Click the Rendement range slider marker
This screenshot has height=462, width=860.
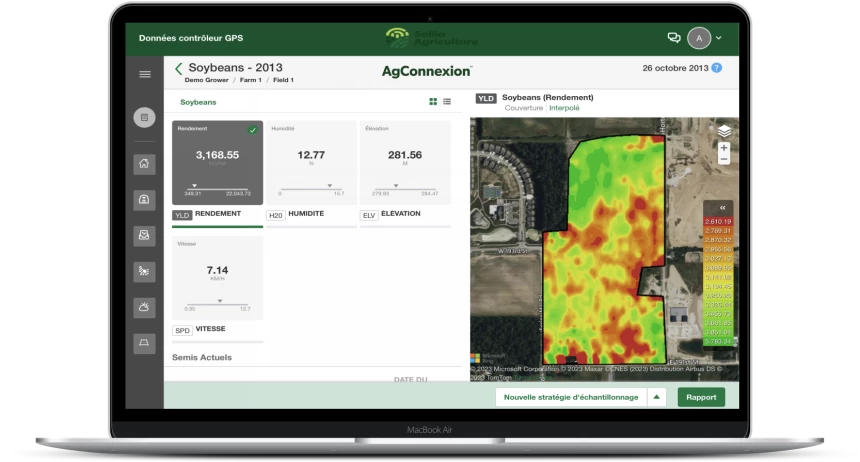194,185
